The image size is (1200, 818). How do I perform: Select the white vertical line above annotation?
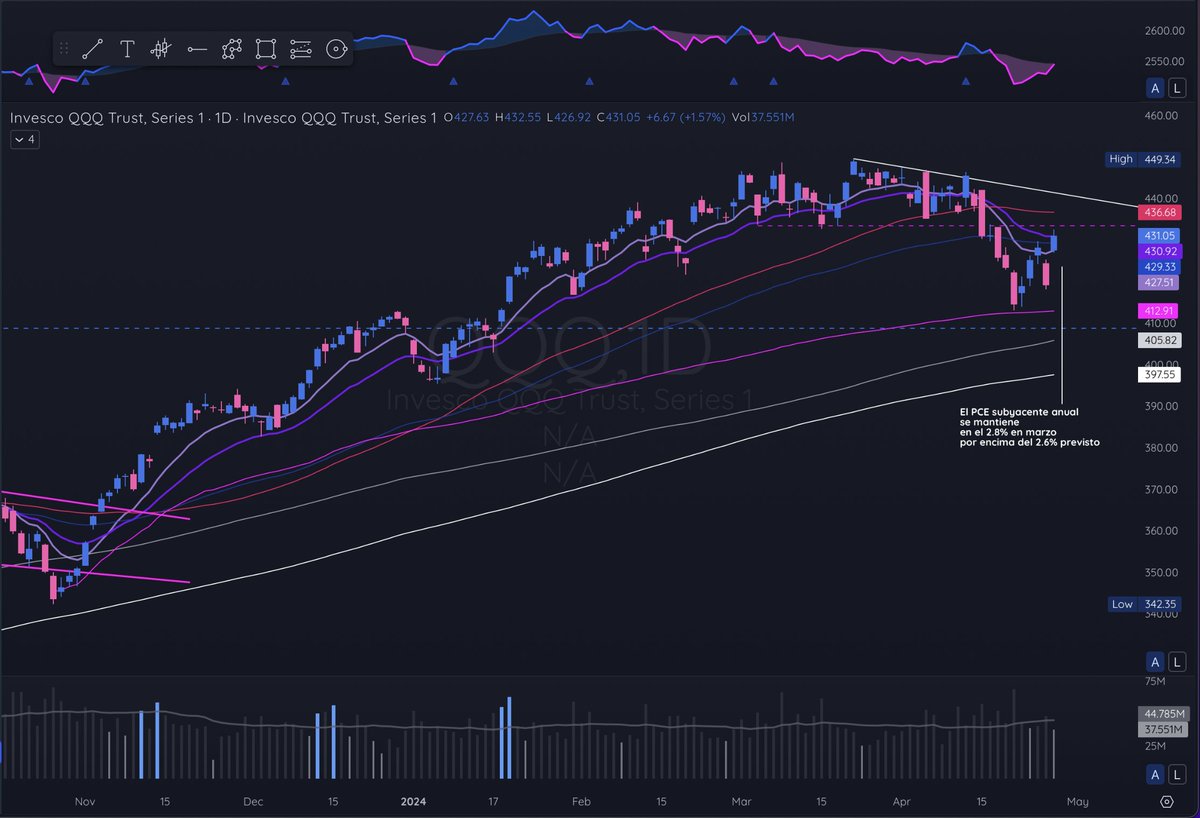(1060, 333)
